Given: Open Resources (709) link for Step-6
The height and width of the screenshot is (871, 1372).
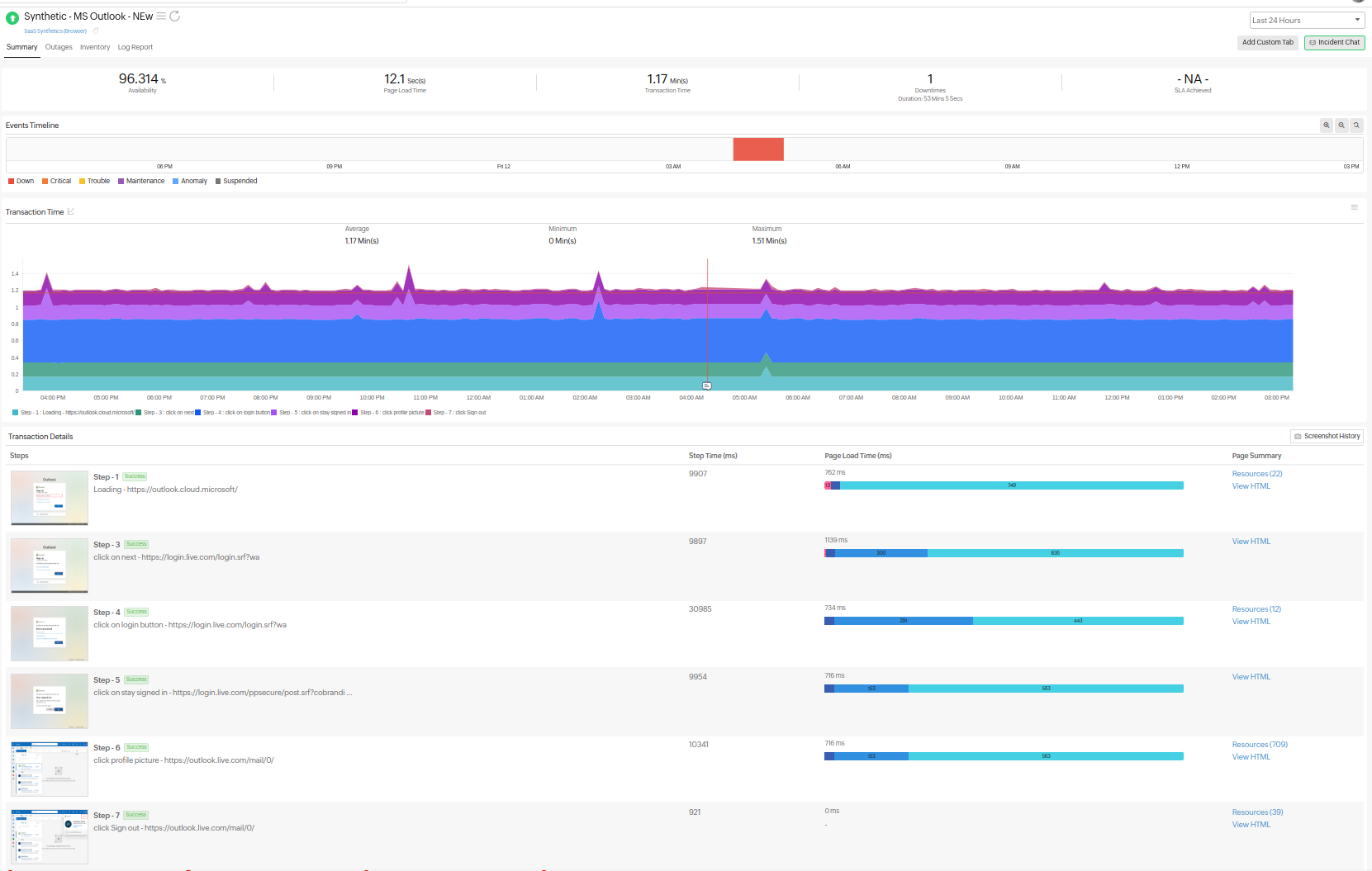Looking at the screenshot, I should [x=1260, y=745].
